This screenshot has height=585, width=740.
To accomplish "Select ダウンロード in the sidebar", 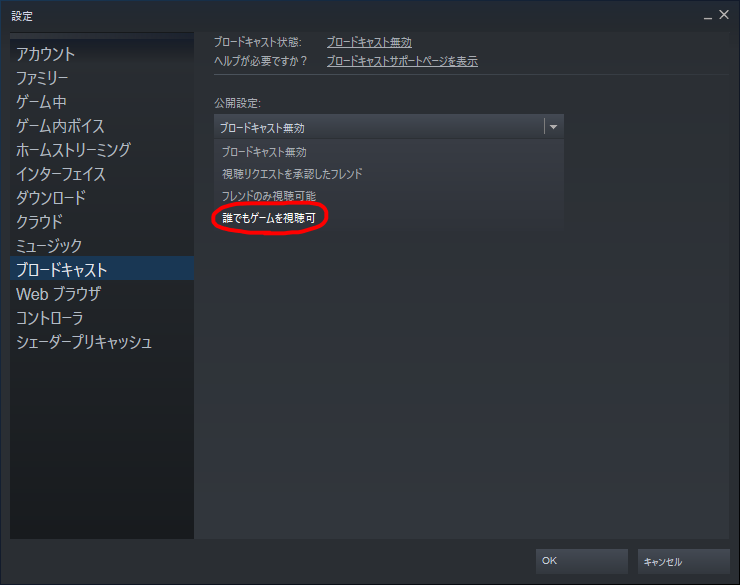I will pyautogui.click(x=101, y=198).
